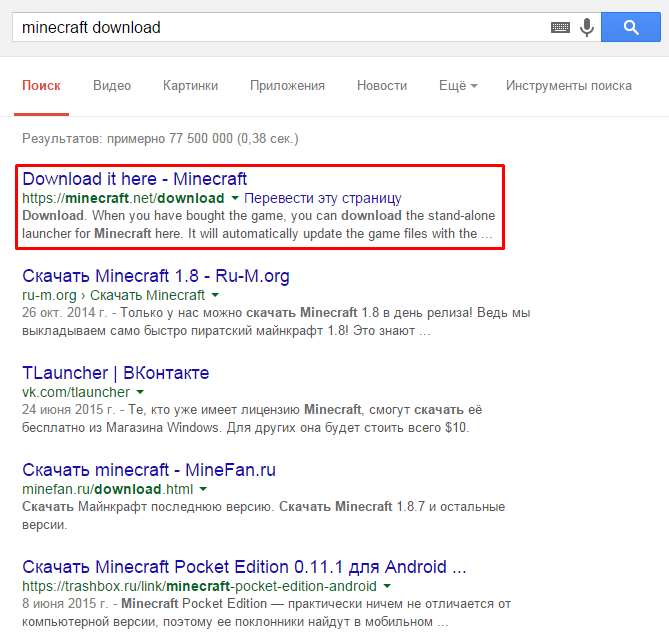Image resolution: width=669 pixels, height=636 pixels.
Task: Click snippet text '8 июня 2015 г.'
Action: pyautogui.click(x=65, y=604)
